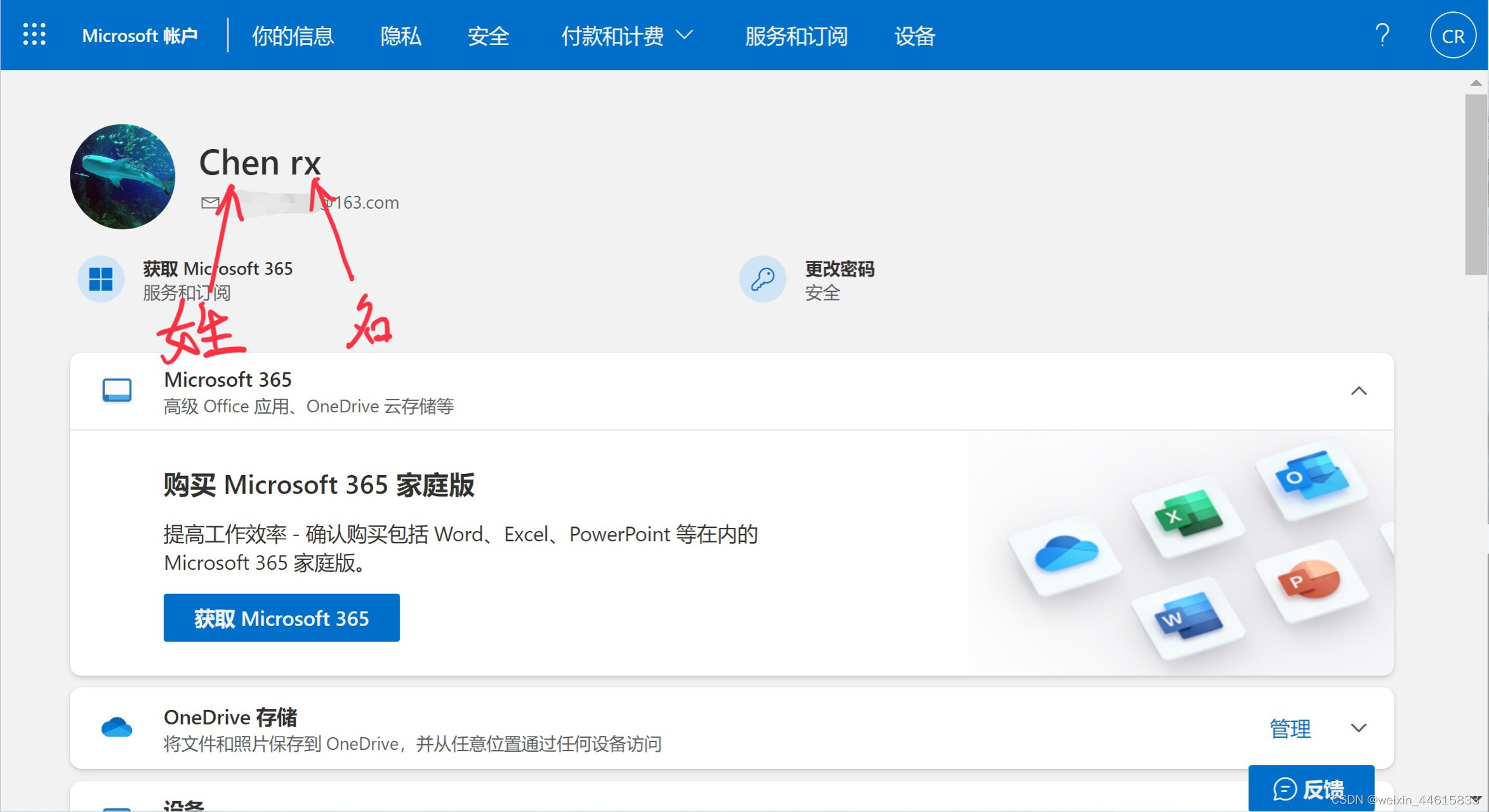This screenshot has height=812, width=1489.
Task: Click the 获取 Microsoft 365 blue button
Action: click(x=281, y=618)
